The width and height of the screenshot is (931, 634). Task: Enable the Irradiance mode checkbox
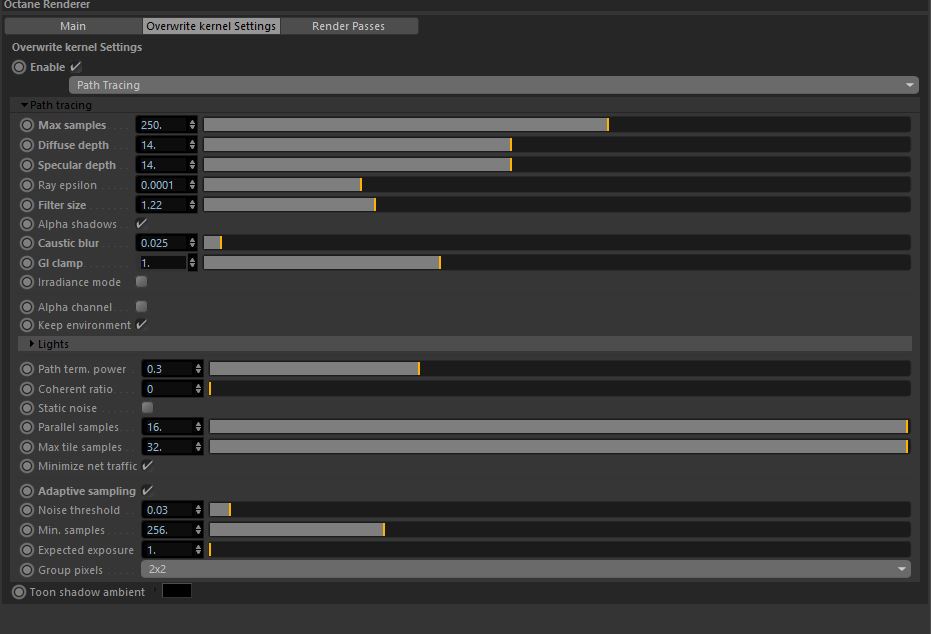[x=141, y=281]
